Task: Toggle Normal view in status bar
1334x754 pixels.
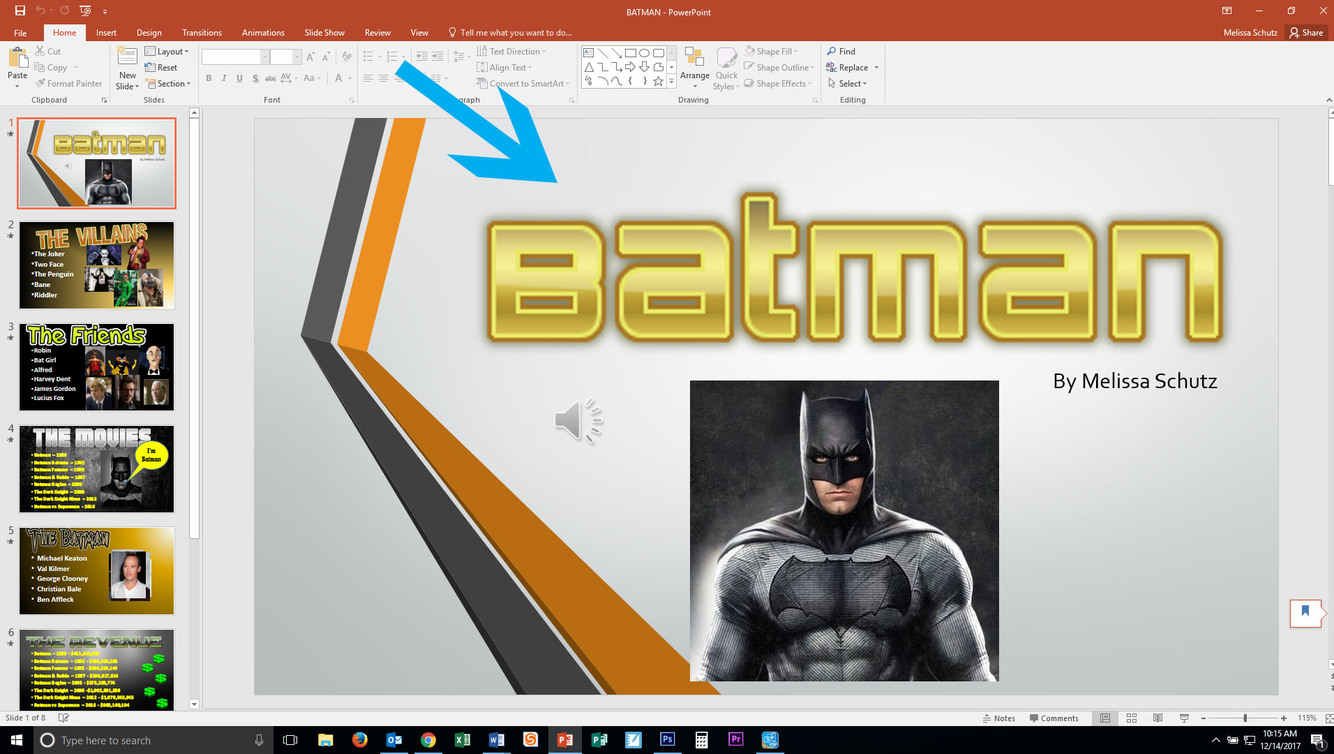Action: pos(1105,718)
